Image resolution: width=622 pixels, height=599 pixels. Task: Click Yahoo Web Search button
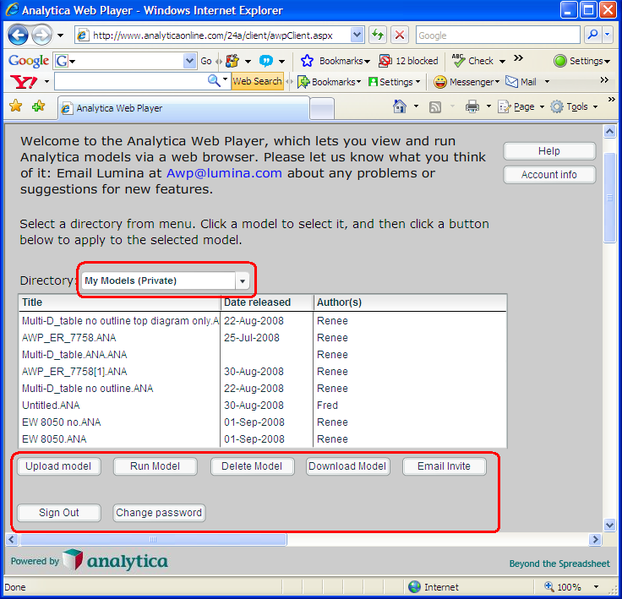click(x=257, y=81)
